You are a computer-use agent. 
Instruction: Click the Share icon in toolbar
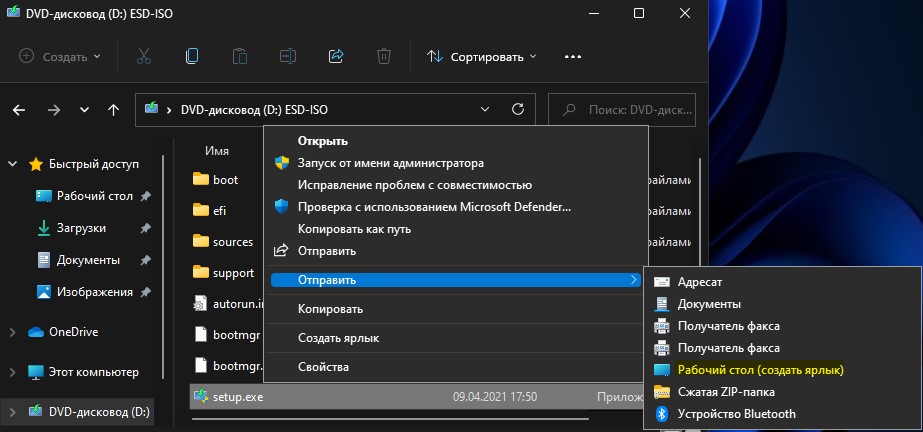[336, 57]
